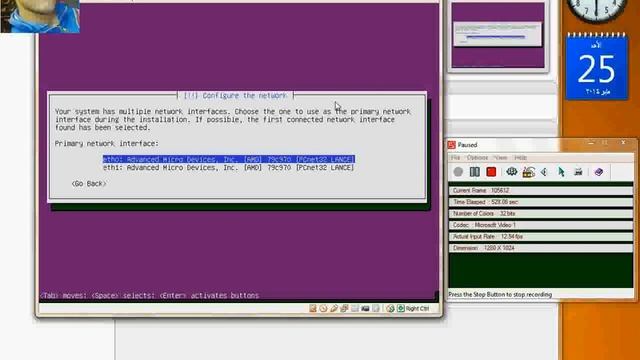Click the <Go Back> button
Screen dimensions: 640x360
click(x=89, y=184)
